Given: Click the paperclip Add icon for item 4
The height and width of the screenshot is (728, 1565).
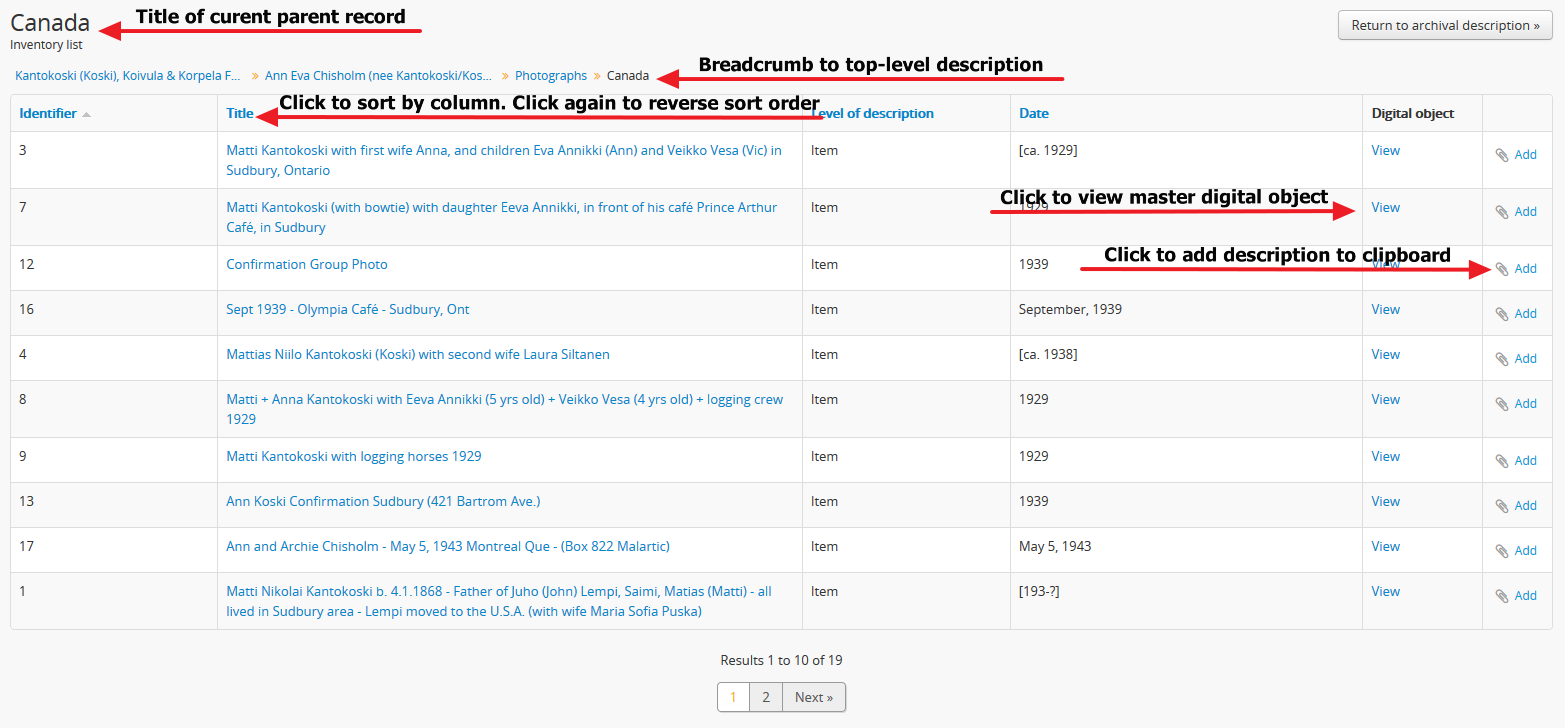Looking at the screenshot, I should [x=1515, y=359].
